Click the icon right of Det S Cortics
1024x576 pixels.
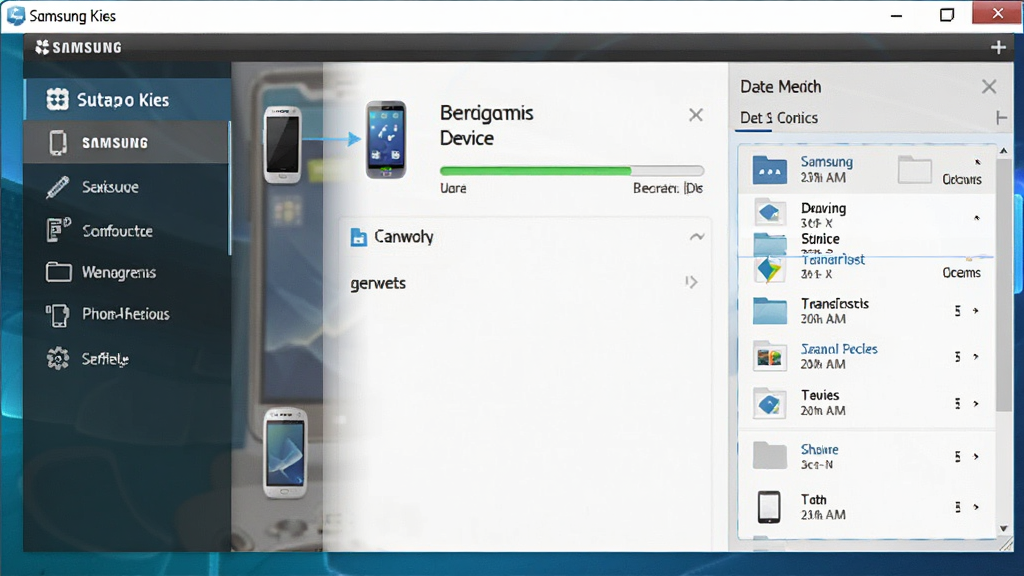click(x=1000, y=118)
